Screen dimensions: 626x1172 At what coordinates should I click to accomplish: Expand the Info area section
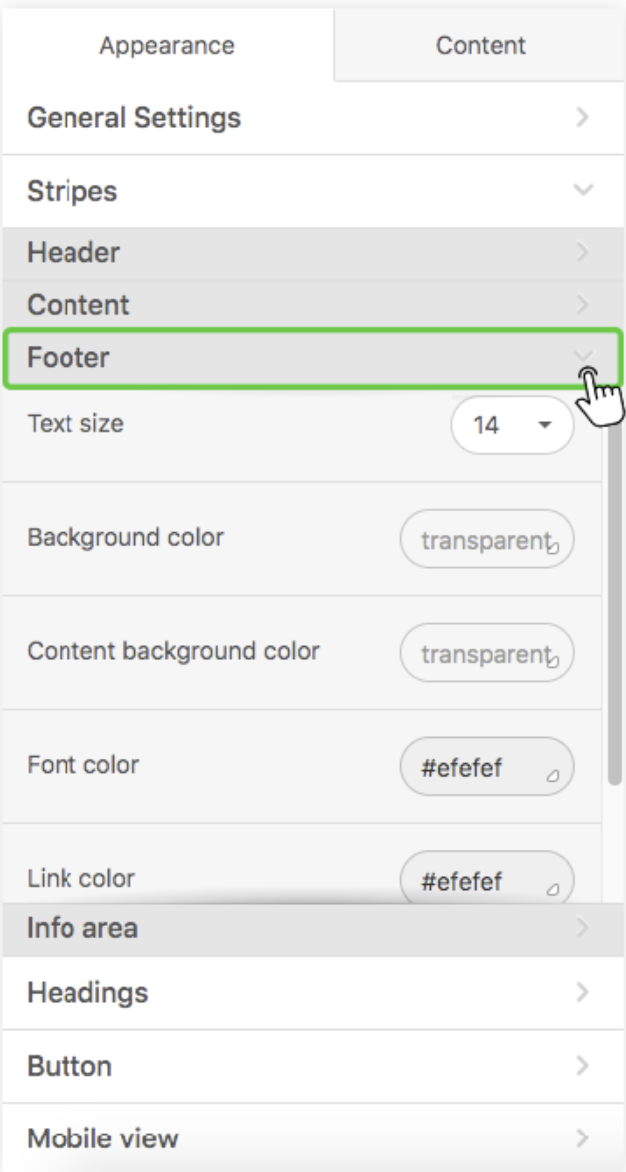coord(313,929)
